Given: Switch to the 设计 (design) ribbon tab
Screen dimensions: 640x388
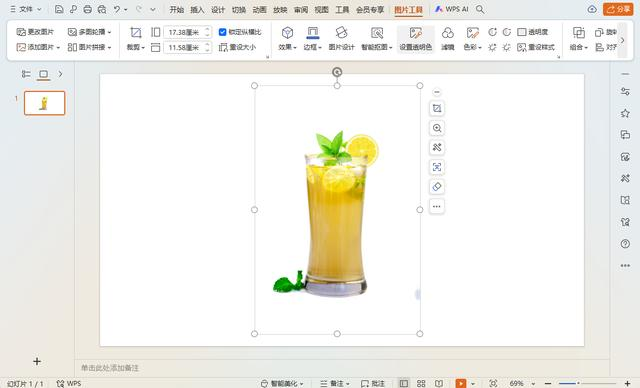Looking at the screenshot, I should click(218, 9).
